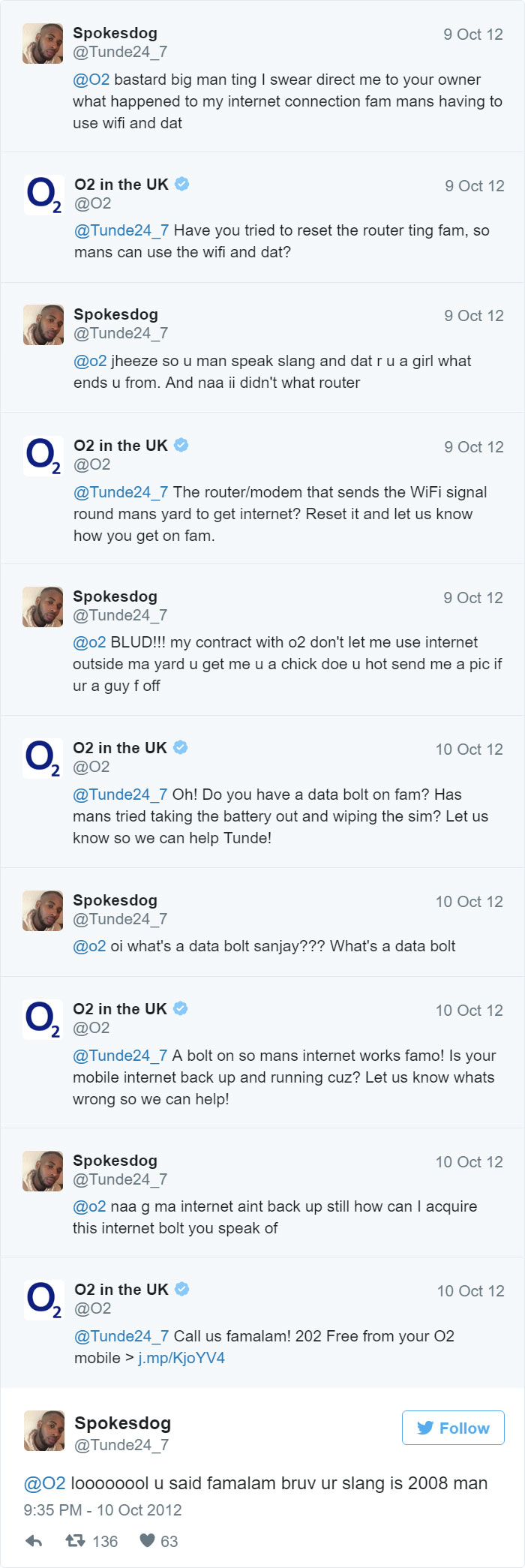Click the Follow button for Spokesdog
525x1568 pixels.
453,1428
